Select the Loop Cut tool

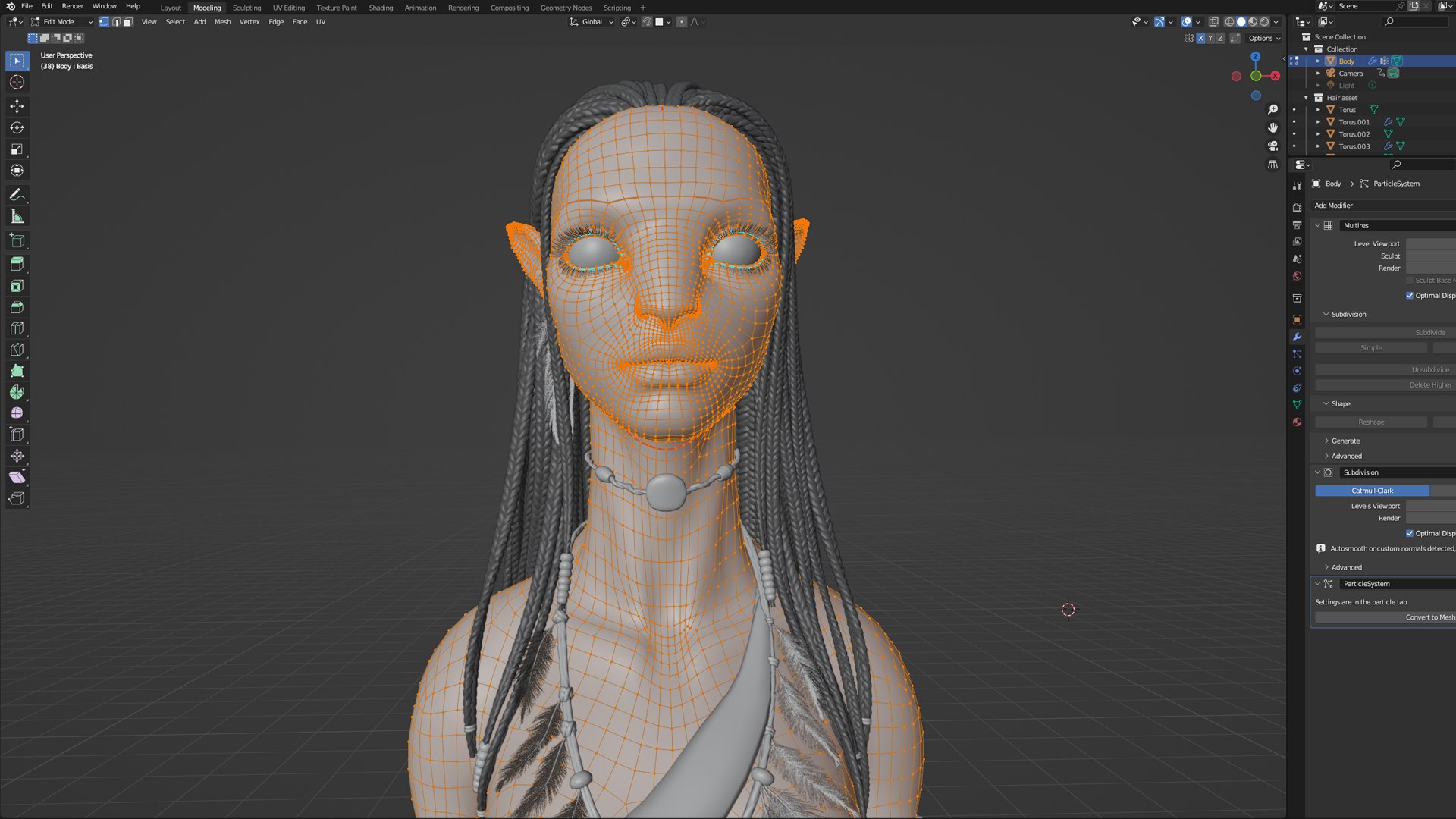(x=17, y=328)
